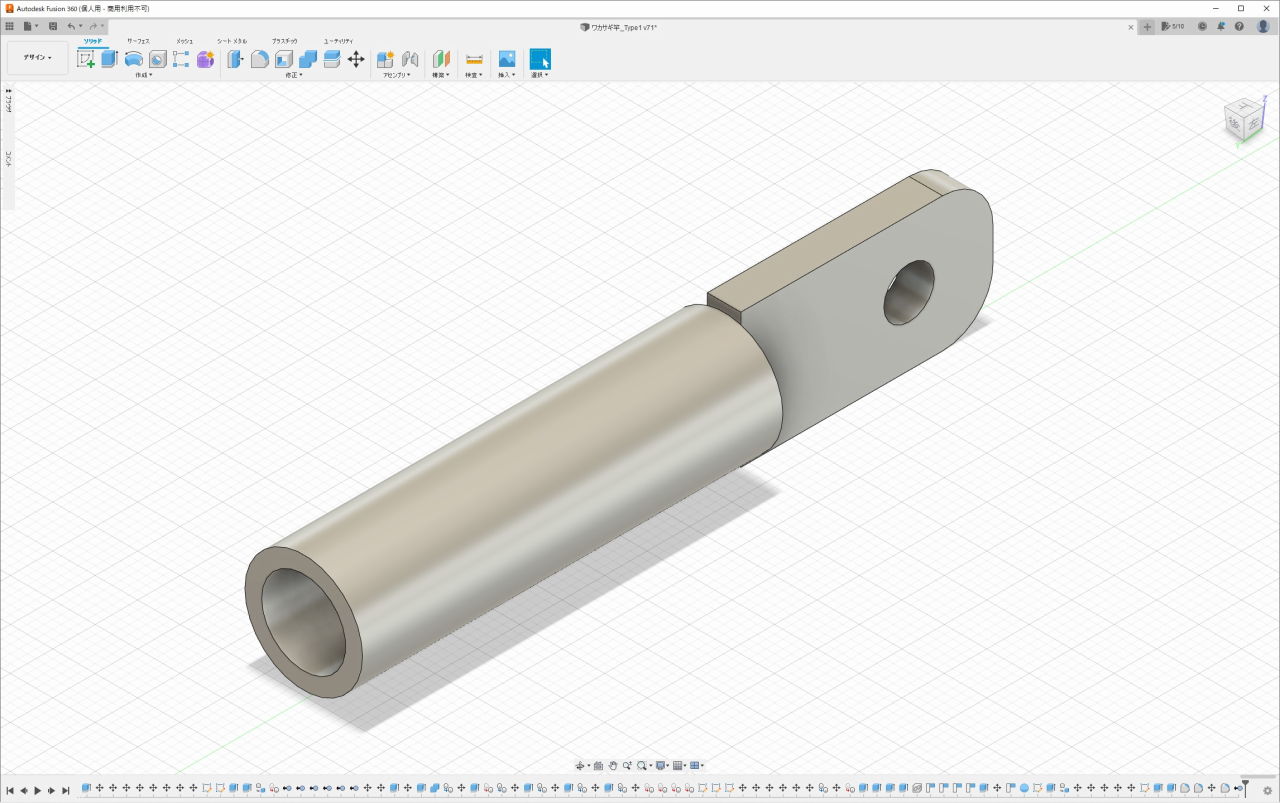Select the Hole tool
The height and width of the screenshot is (803, 1280).
click(157, 59)
